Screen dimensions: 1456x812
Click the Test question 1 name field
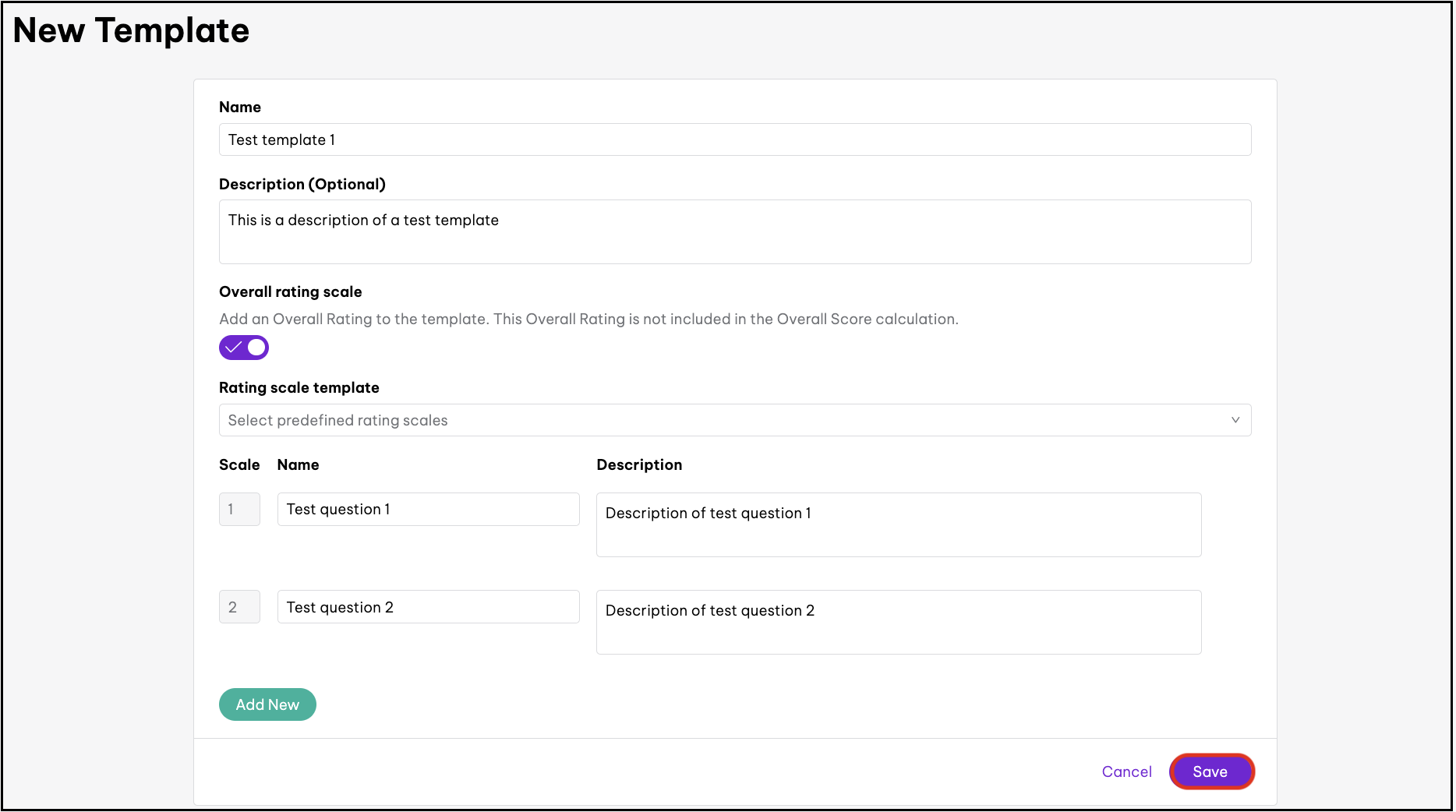tap(428, 509)
